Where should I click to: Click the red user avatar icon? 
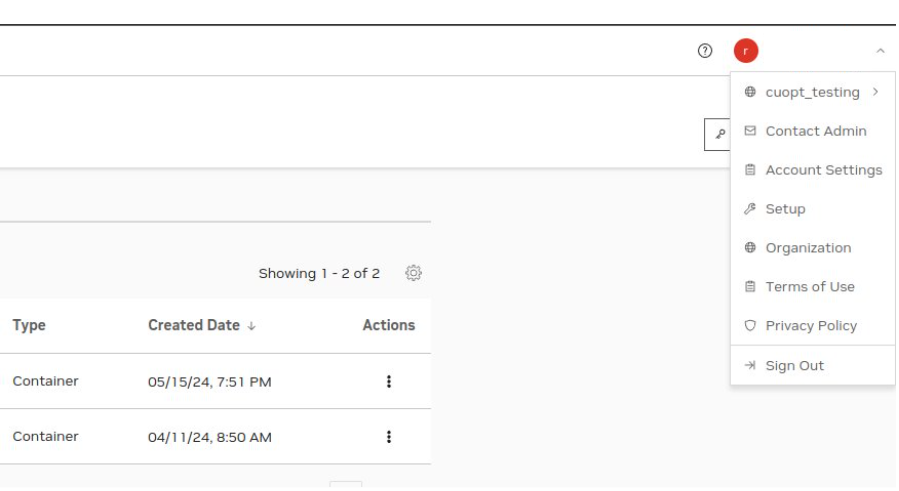(x=745, y=51)
